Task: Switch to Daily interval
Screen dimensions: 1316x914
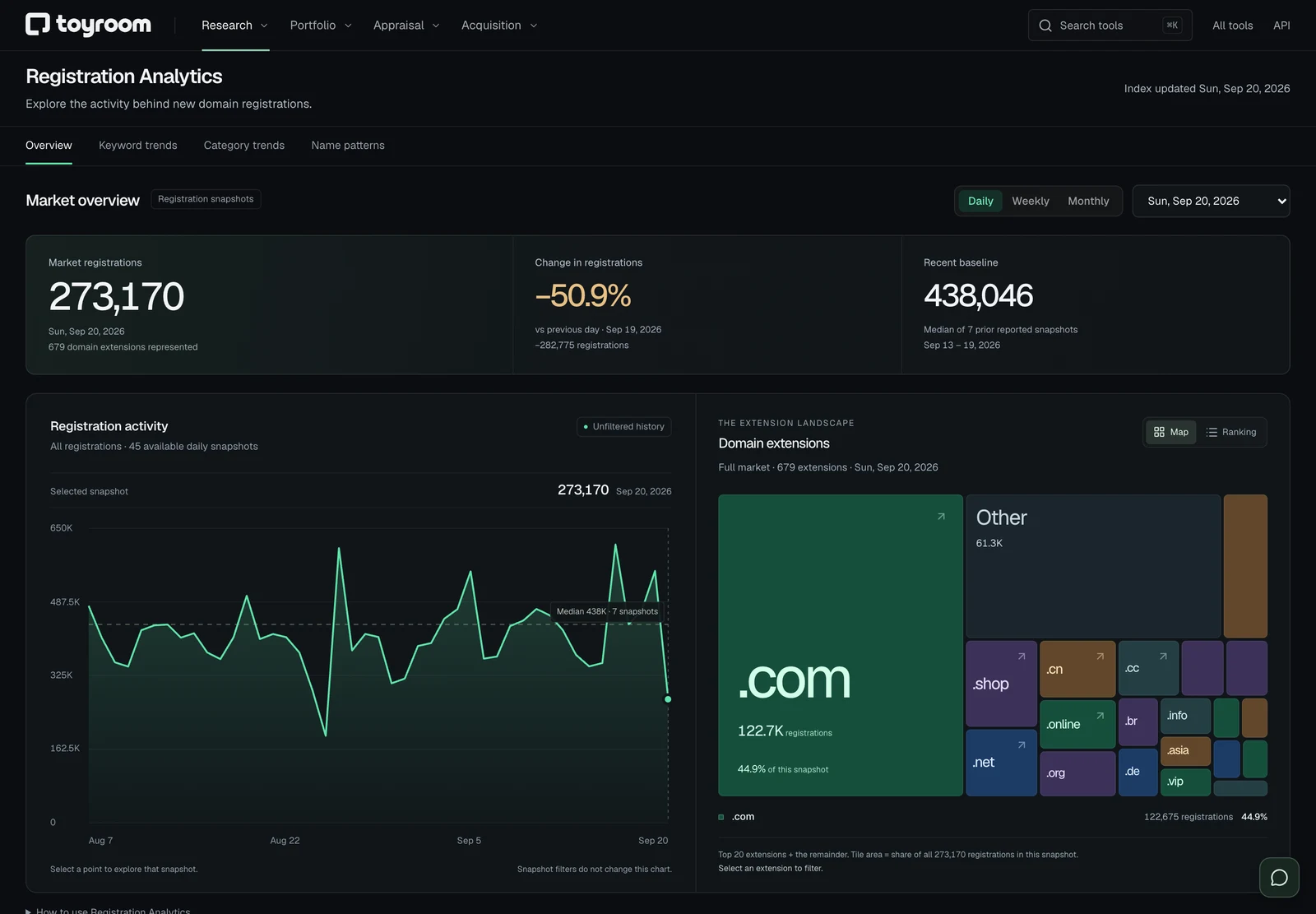Action: click(x=980, y=201)
